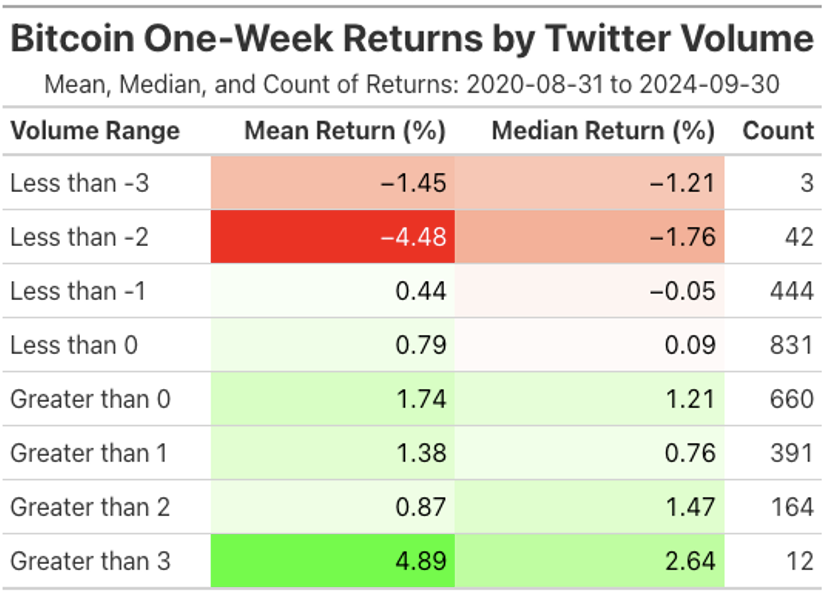Click the date range subtitle text
826x598 pixels.
pos(412,84)
